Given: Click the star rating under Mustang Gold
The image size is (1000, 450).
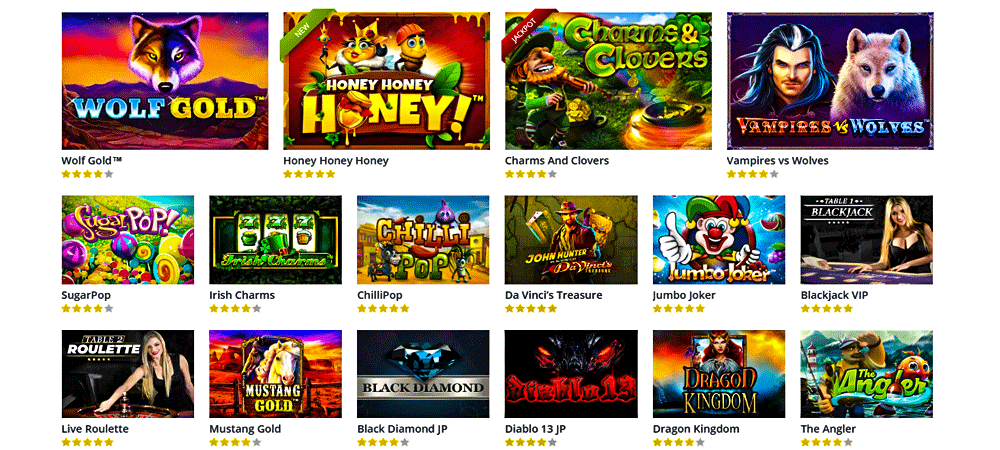Looking at the screenshot, I should click(235, 442).
